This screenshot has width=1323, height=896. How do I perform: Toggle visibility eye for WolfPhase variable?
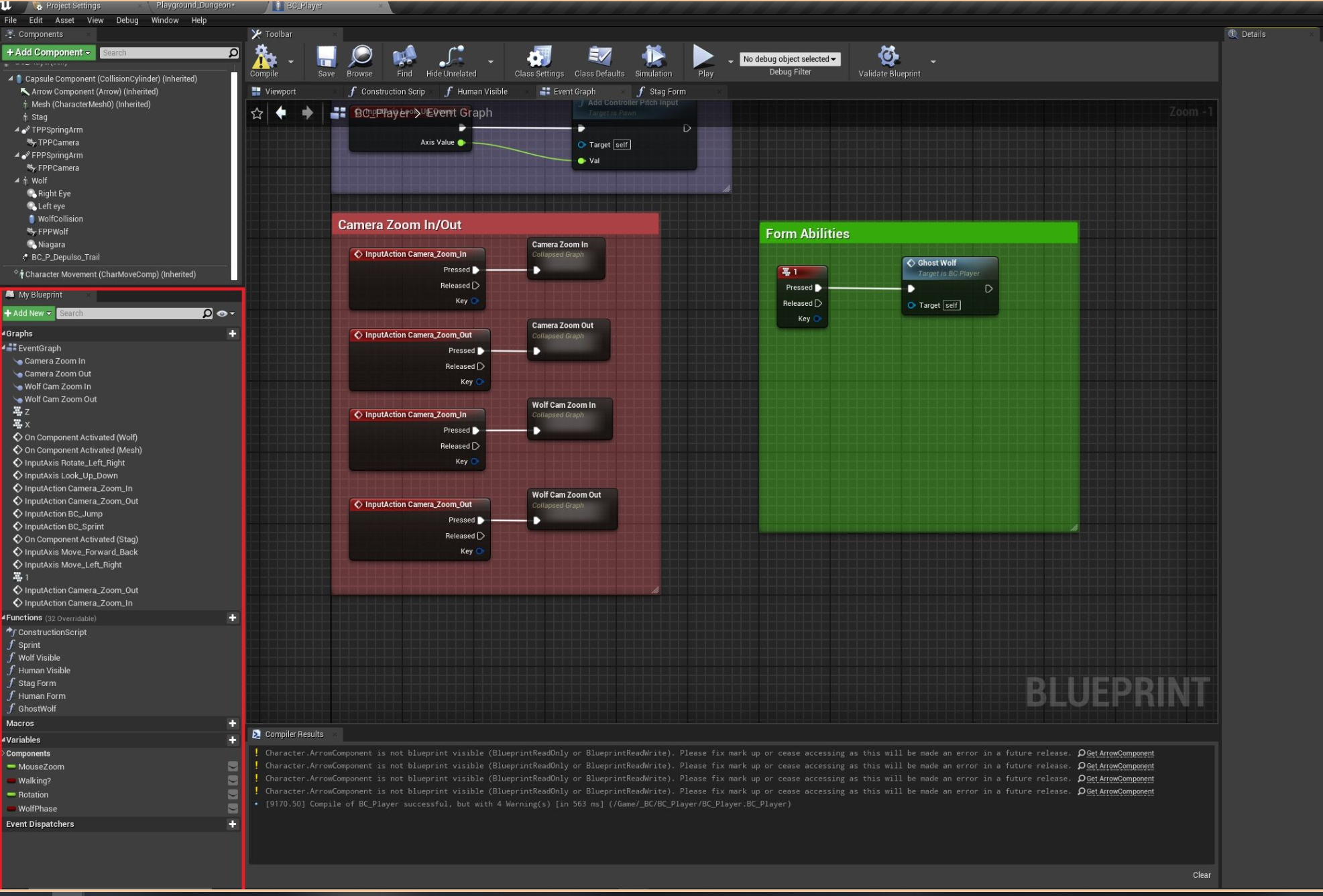(x=233, y=809)
